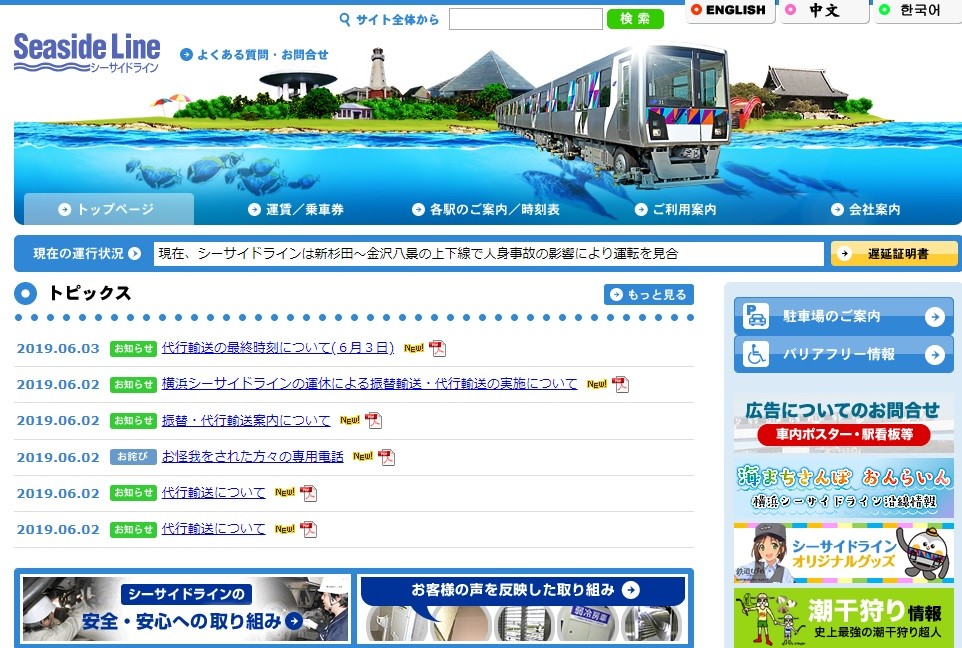Viewport: 962px width, 648px height.
Task: Click the wheelchair icon for barrier-free info
Action: click(754, 354)
